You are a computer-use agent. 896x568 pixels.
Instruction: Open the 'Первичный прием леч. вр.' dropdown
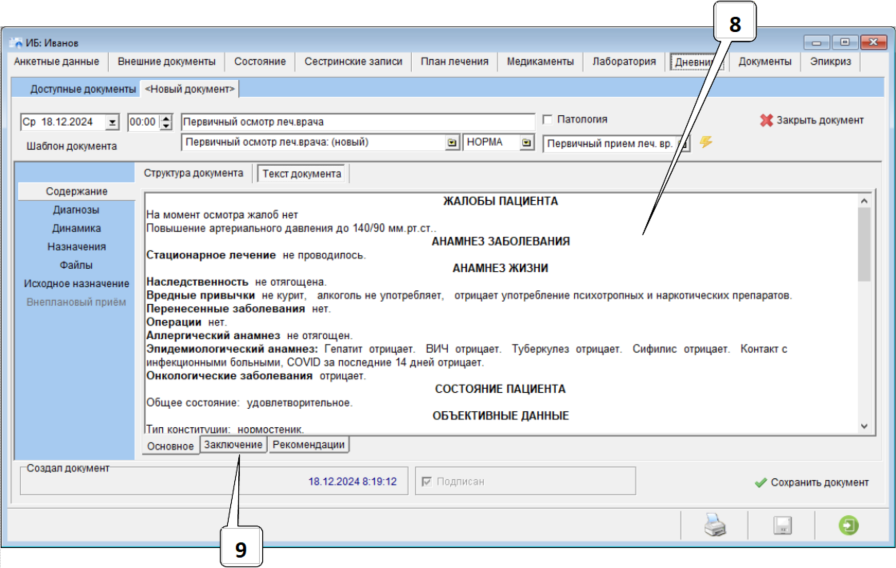pos(684,143)
